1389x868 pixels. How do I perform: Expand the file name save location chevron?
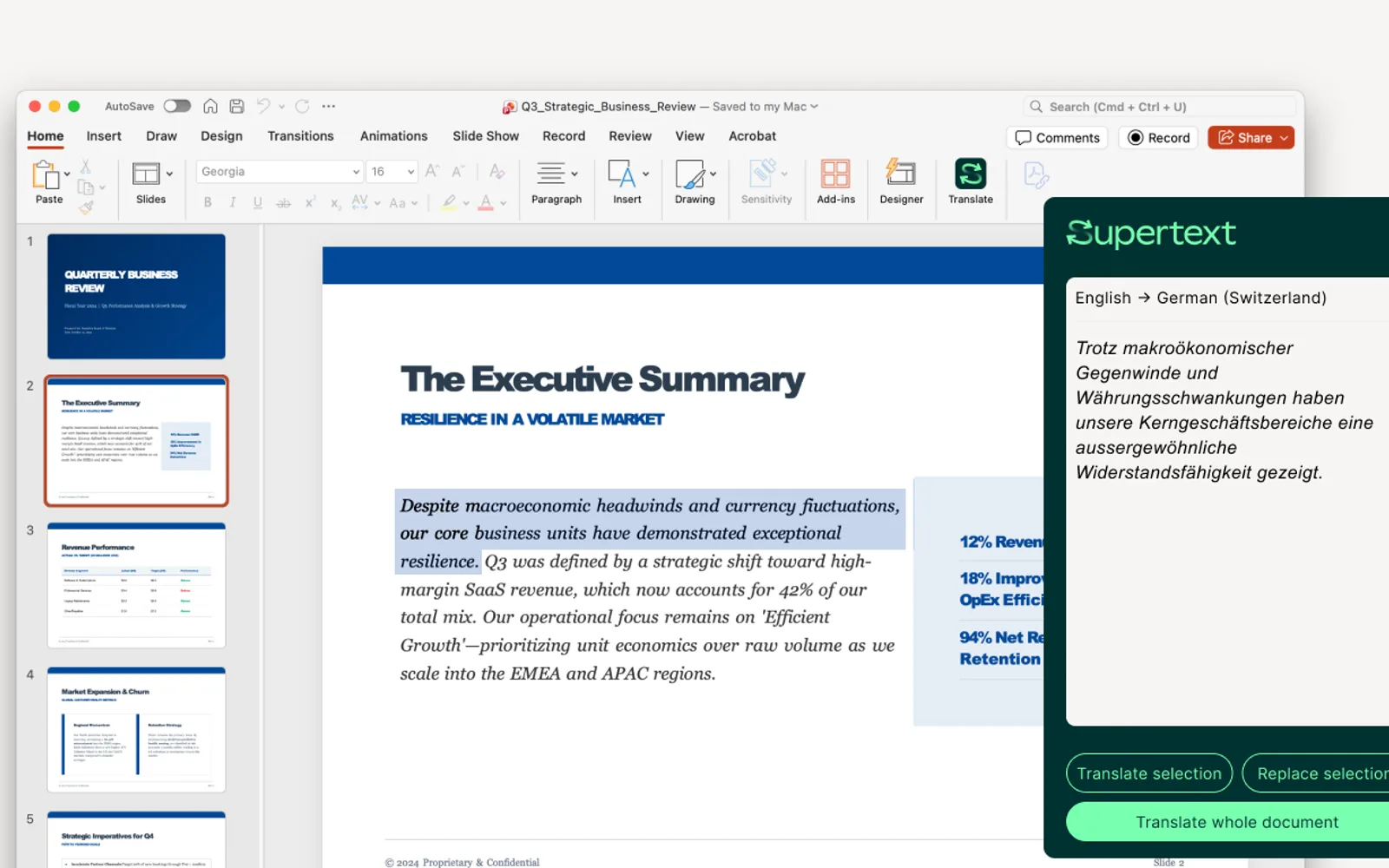point(814,106)
